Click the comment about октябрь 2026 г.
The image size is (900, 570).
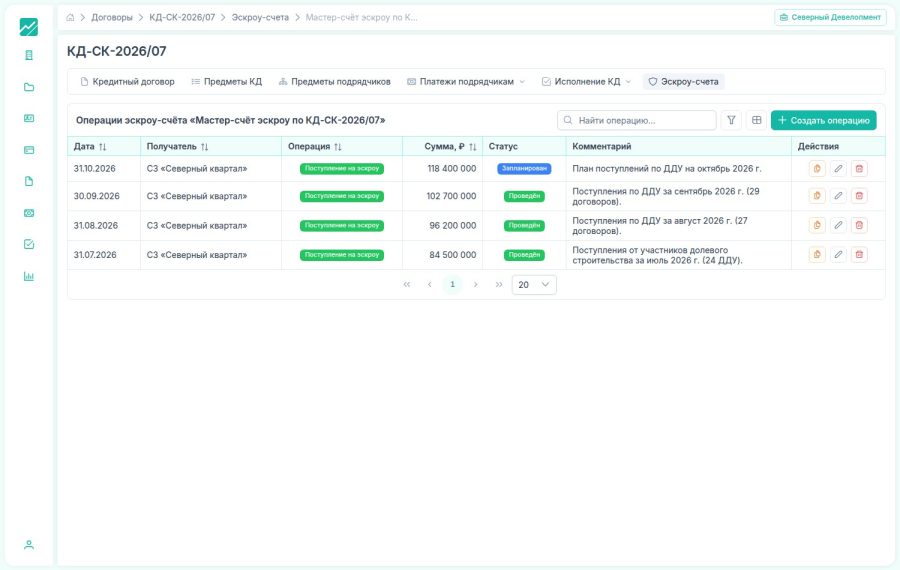click(x=666, y=169)
